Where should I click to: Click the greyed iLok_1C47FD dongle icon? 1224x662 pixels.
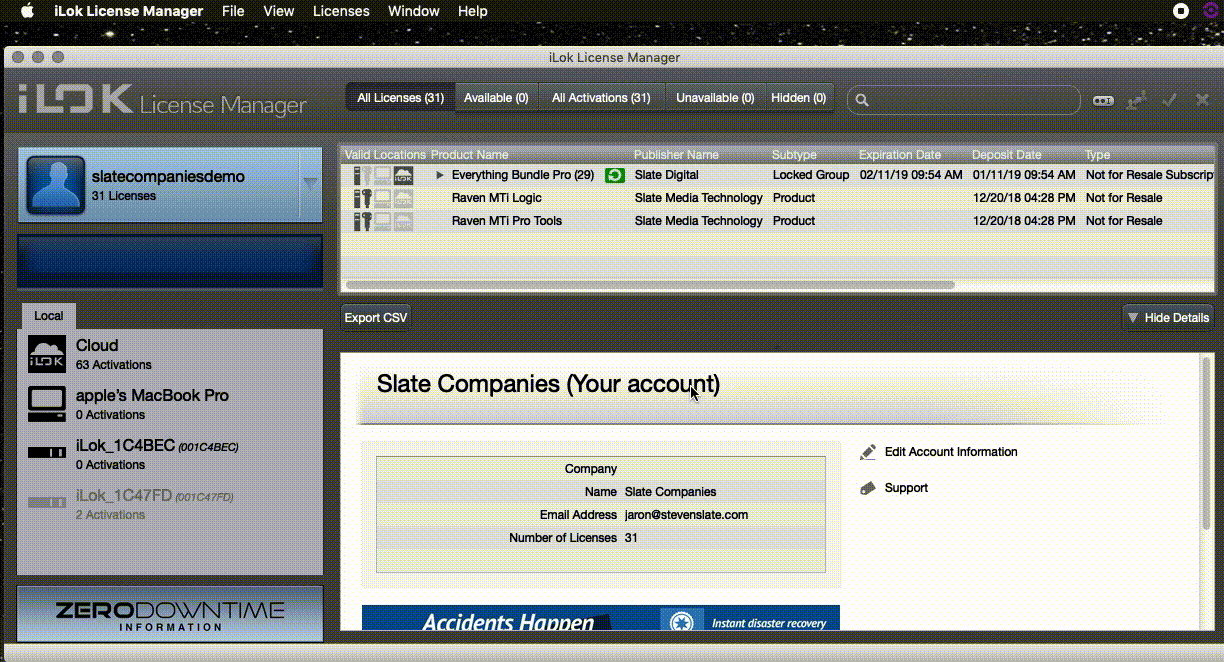pos(47,503)
